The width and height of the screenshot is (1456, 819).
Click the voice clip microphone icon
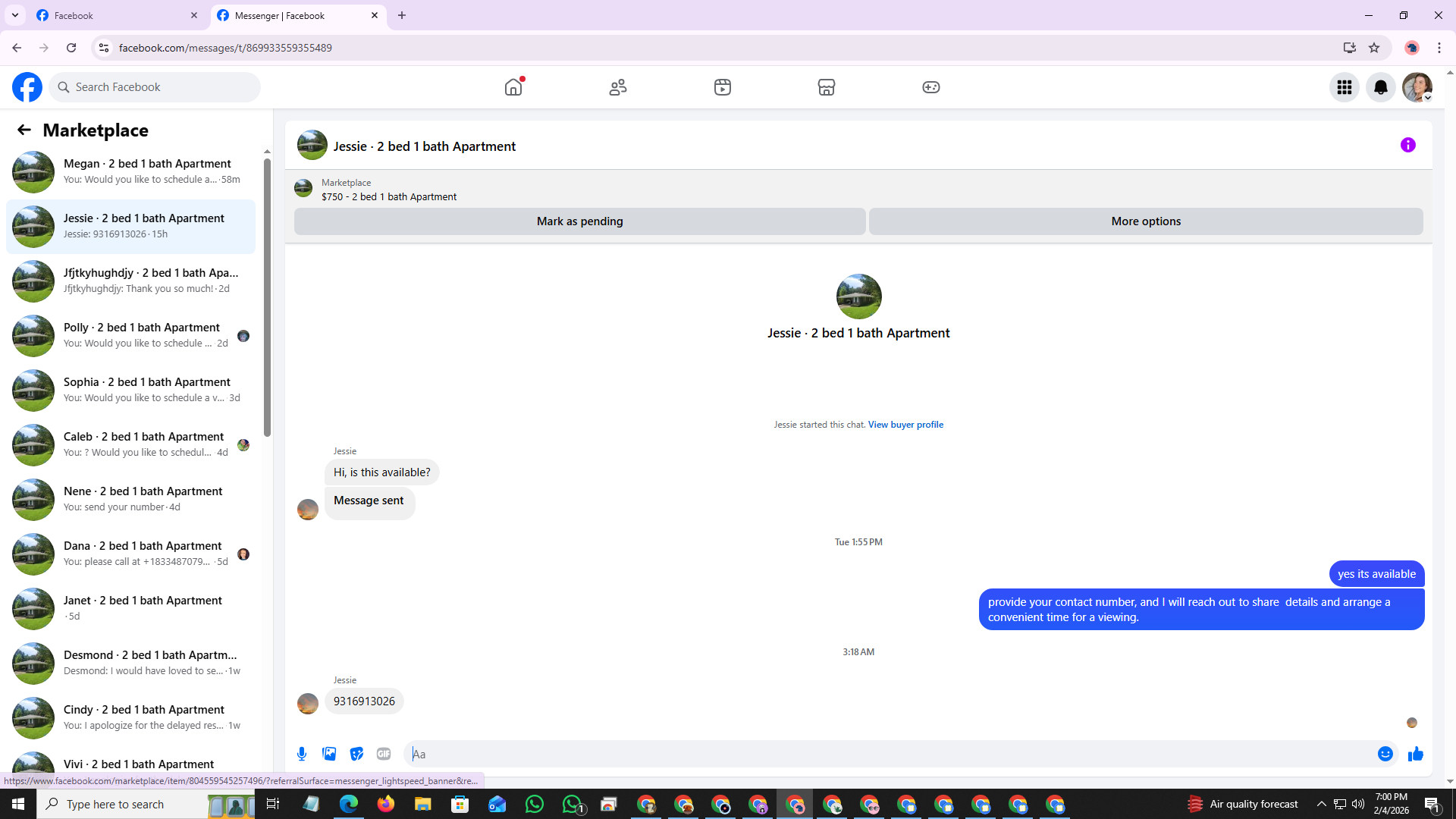click(x=302, y=754)
